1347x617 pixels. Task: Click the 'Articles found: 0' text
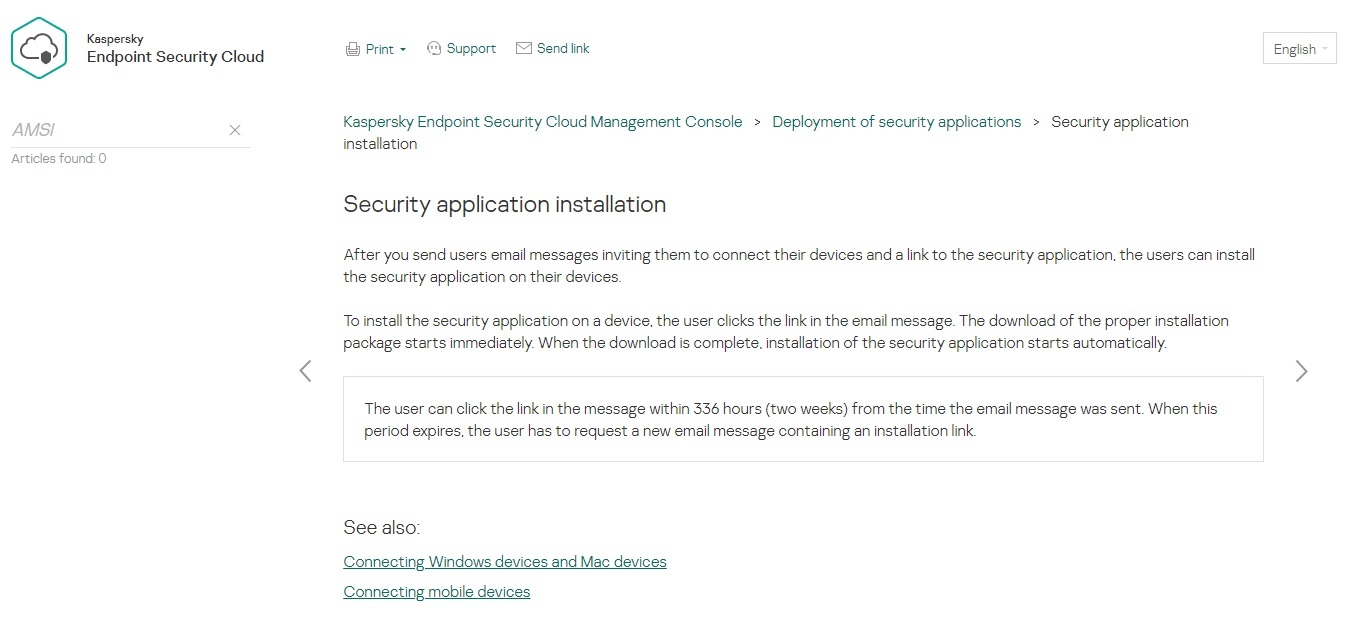coord(59,158)
